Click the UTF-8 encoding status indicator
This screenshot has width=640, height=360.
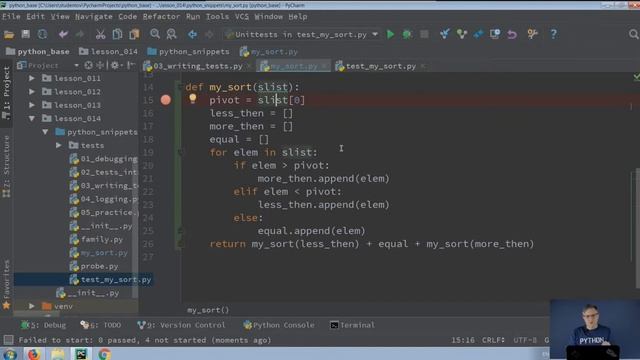(x=525, y=340)
